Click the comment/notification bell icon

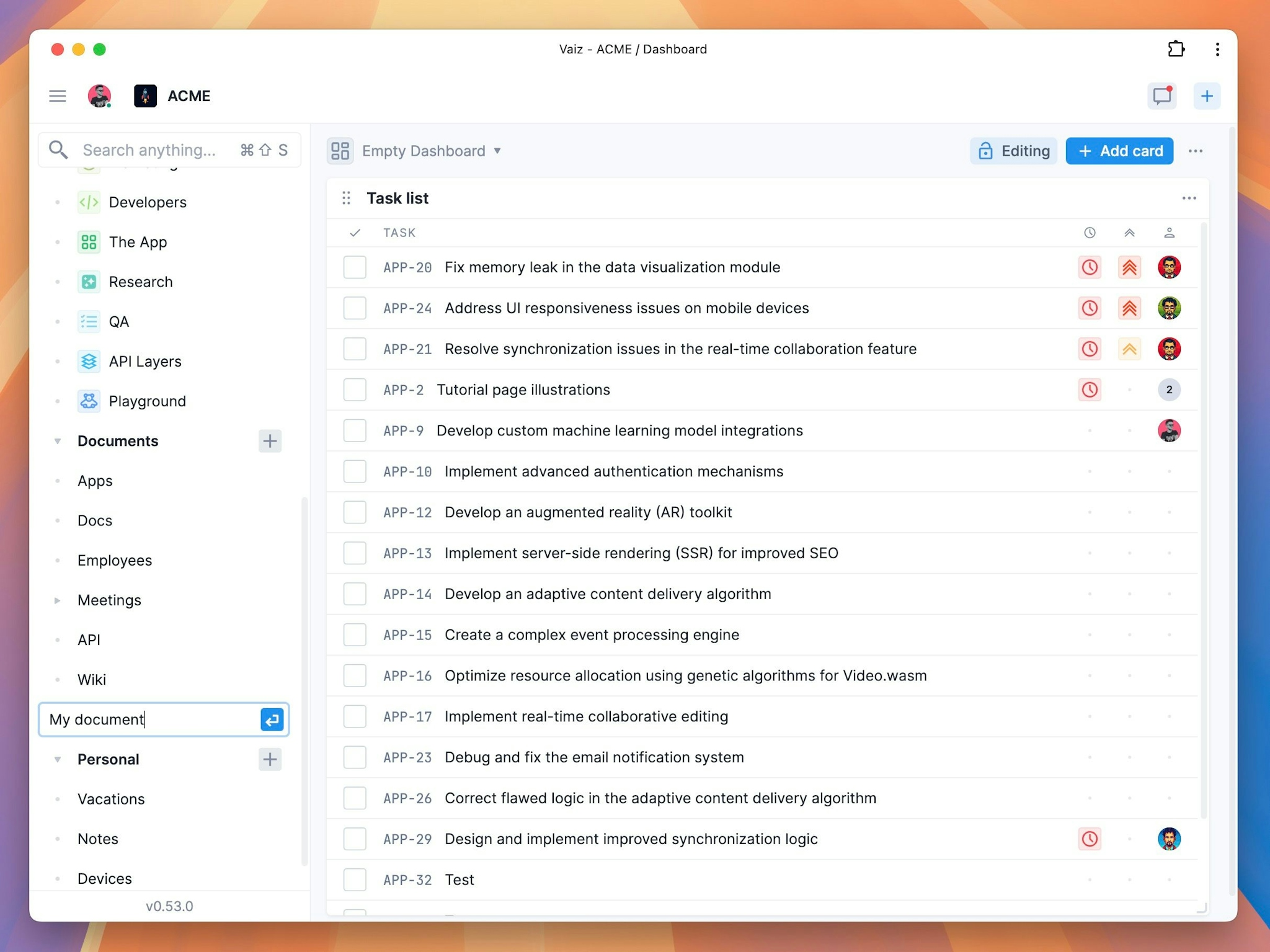click(1162, 96)
